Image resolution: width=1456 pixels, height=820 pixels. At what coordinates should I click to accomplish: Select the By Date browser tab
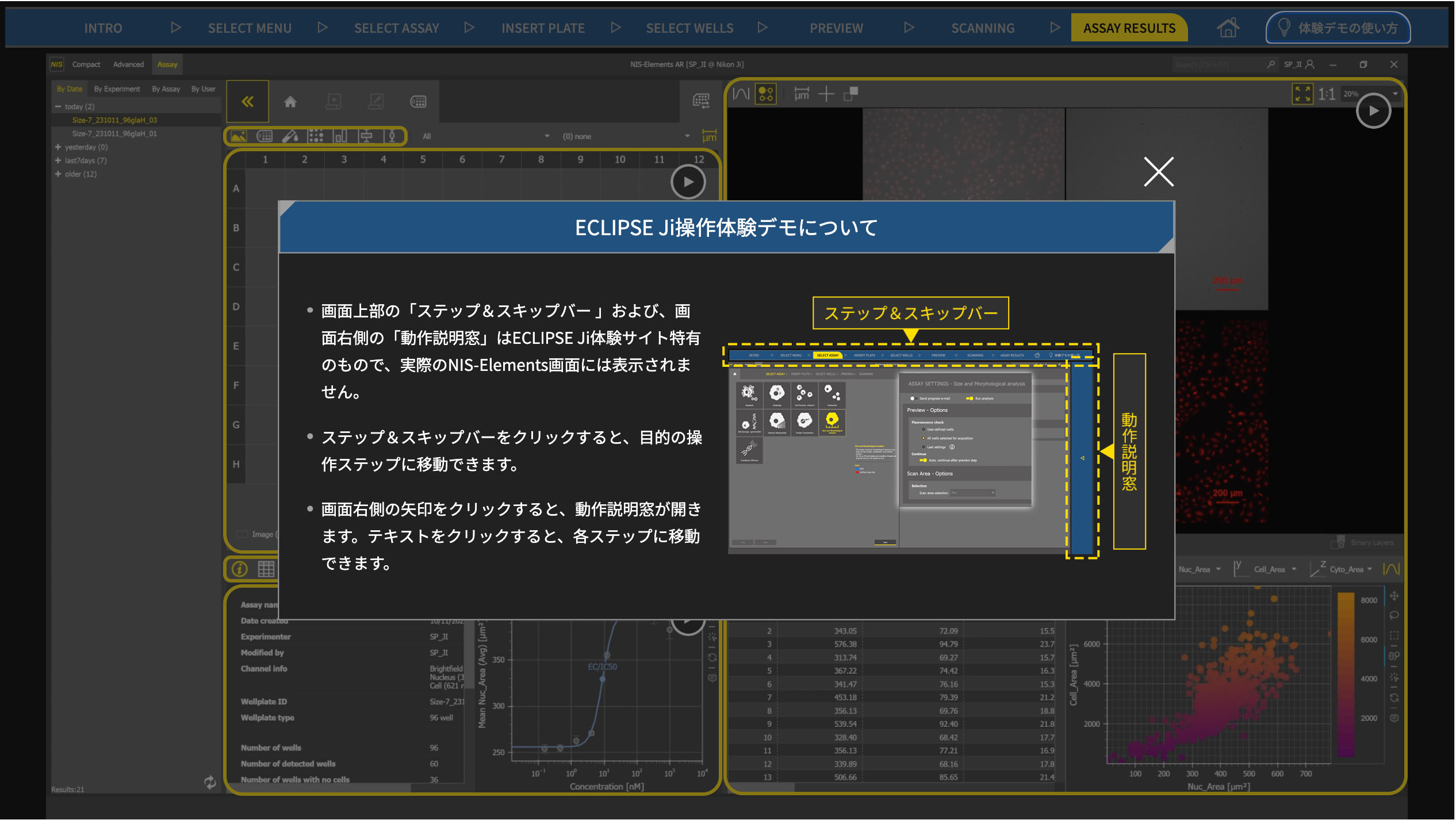tap(70, 89)
